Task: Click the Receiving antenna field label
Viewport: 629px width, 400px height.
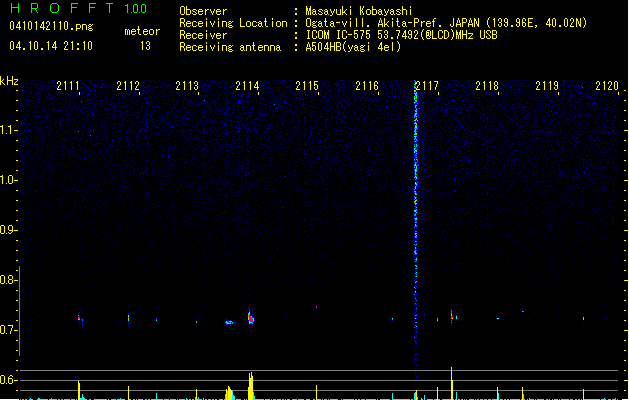Action: (x=230, y=47)
